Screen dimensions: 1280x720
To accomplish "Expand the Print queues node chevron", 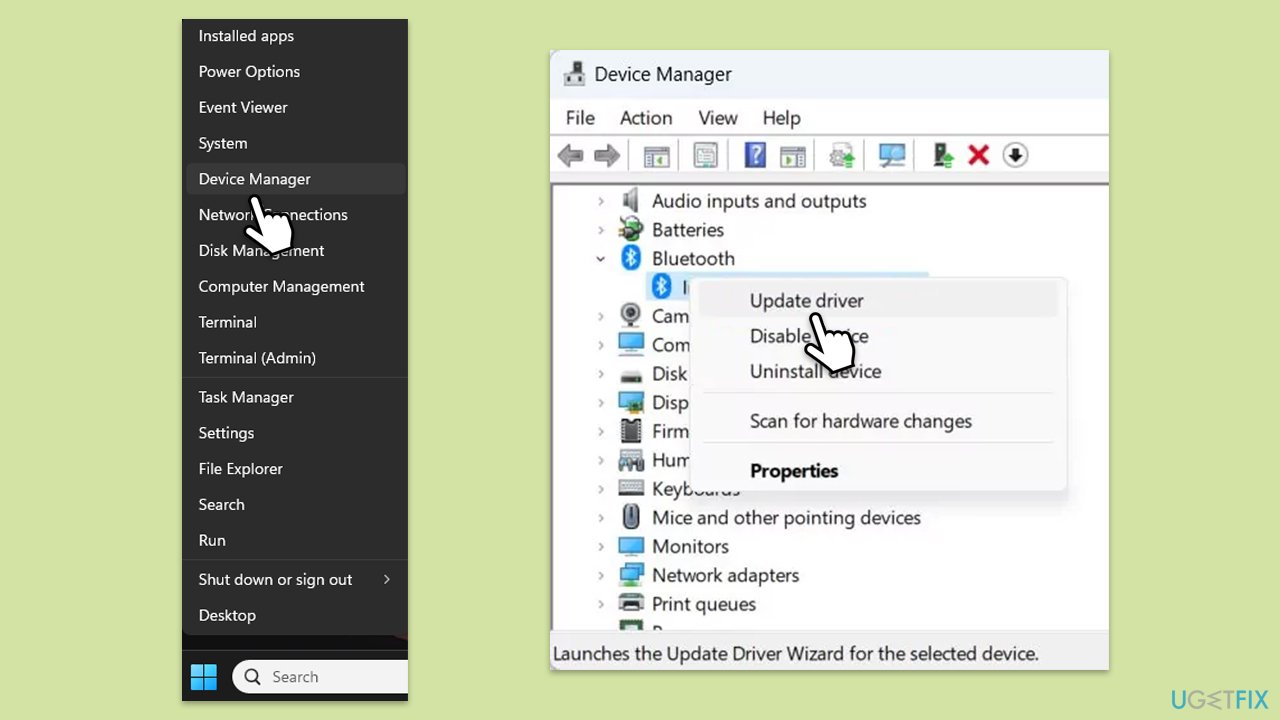I will pos(601,604).
